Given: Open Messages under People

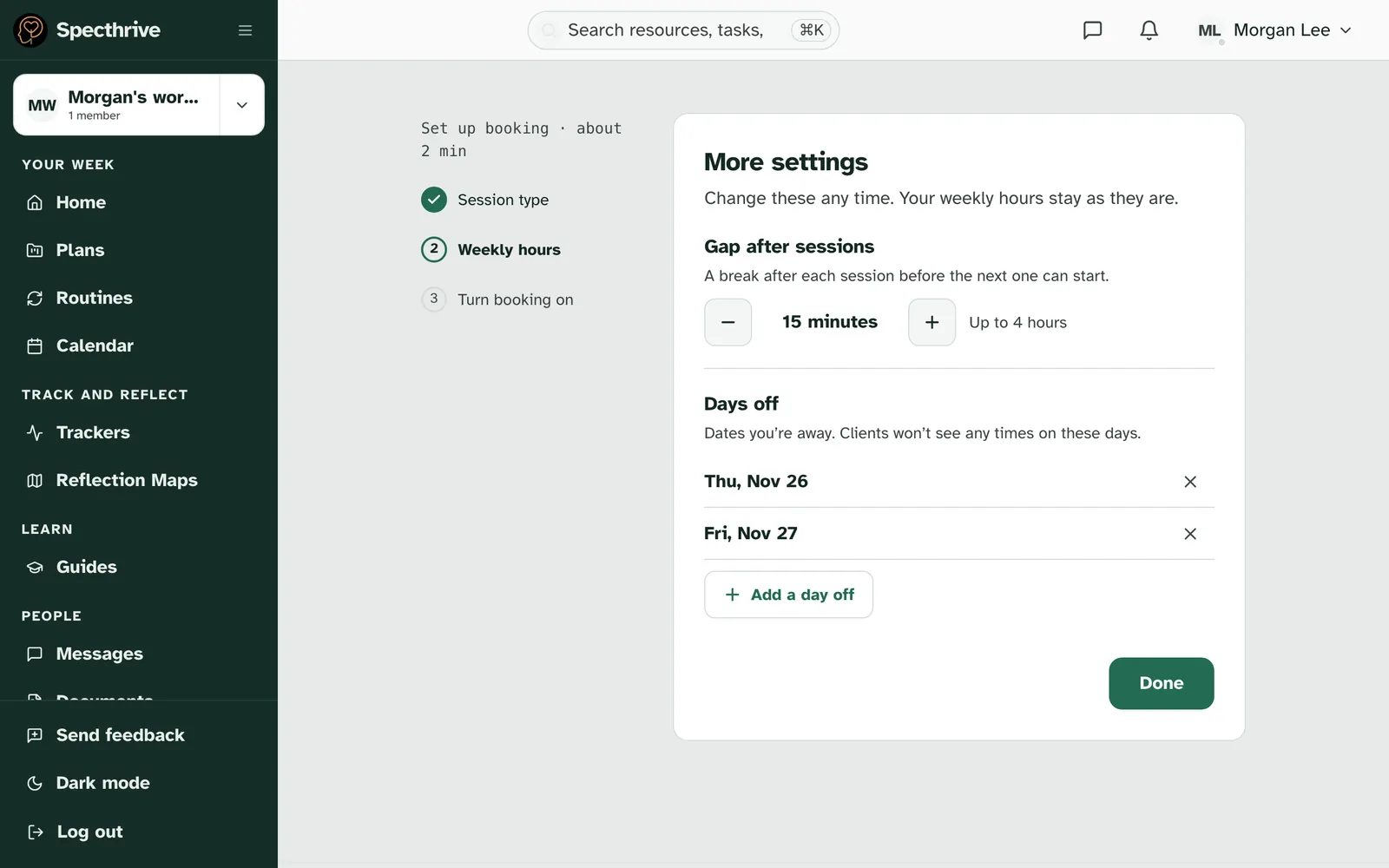Looking at the screenshot, I should [x=139, y=654].
